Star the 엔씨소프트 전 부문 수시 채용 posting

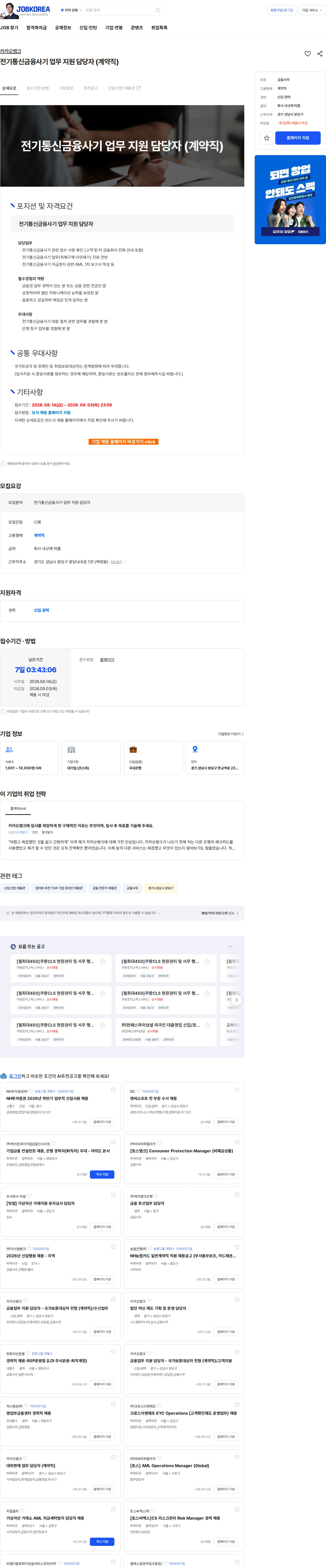pyautogui.click(x=237, y=1089)
